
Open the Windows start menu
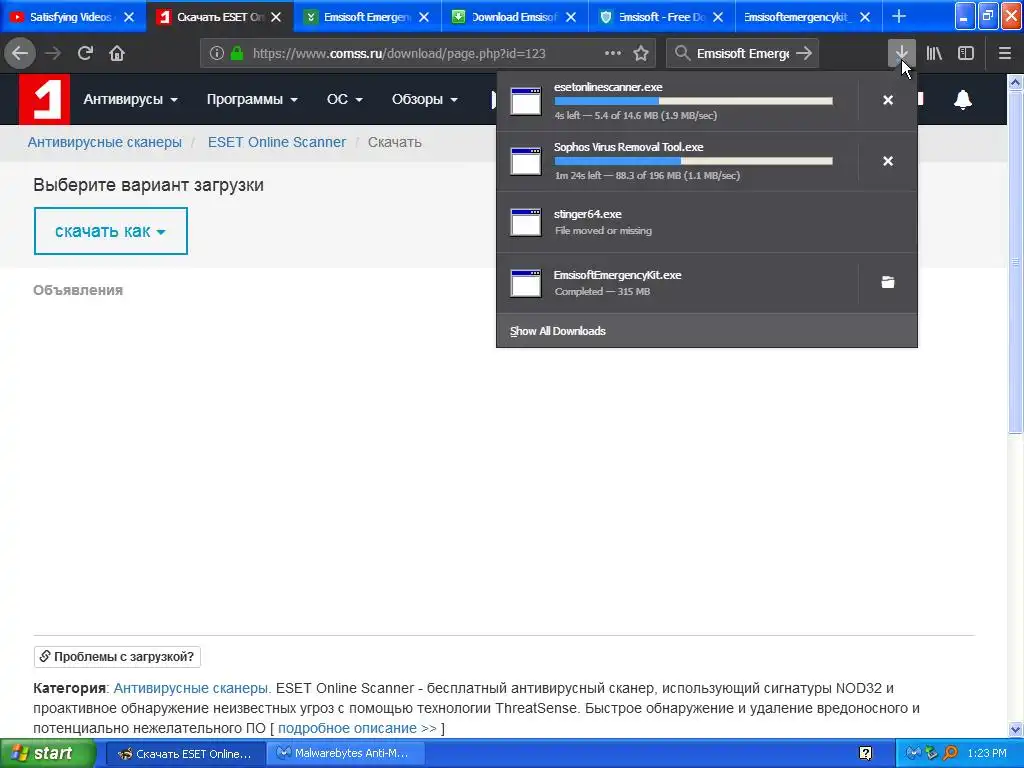click(x=47, y=754)
